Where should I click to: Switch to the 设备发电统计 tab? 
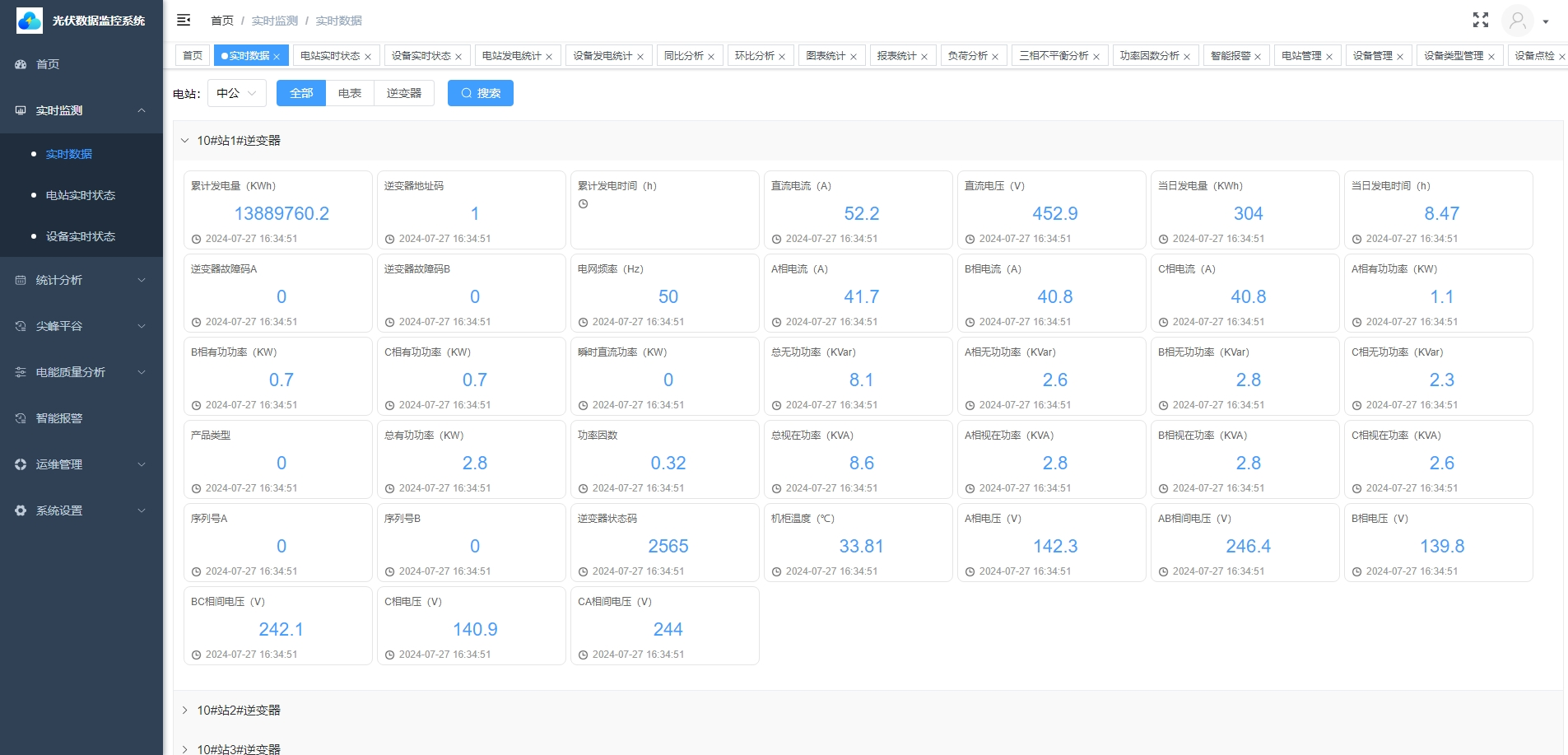603,56
